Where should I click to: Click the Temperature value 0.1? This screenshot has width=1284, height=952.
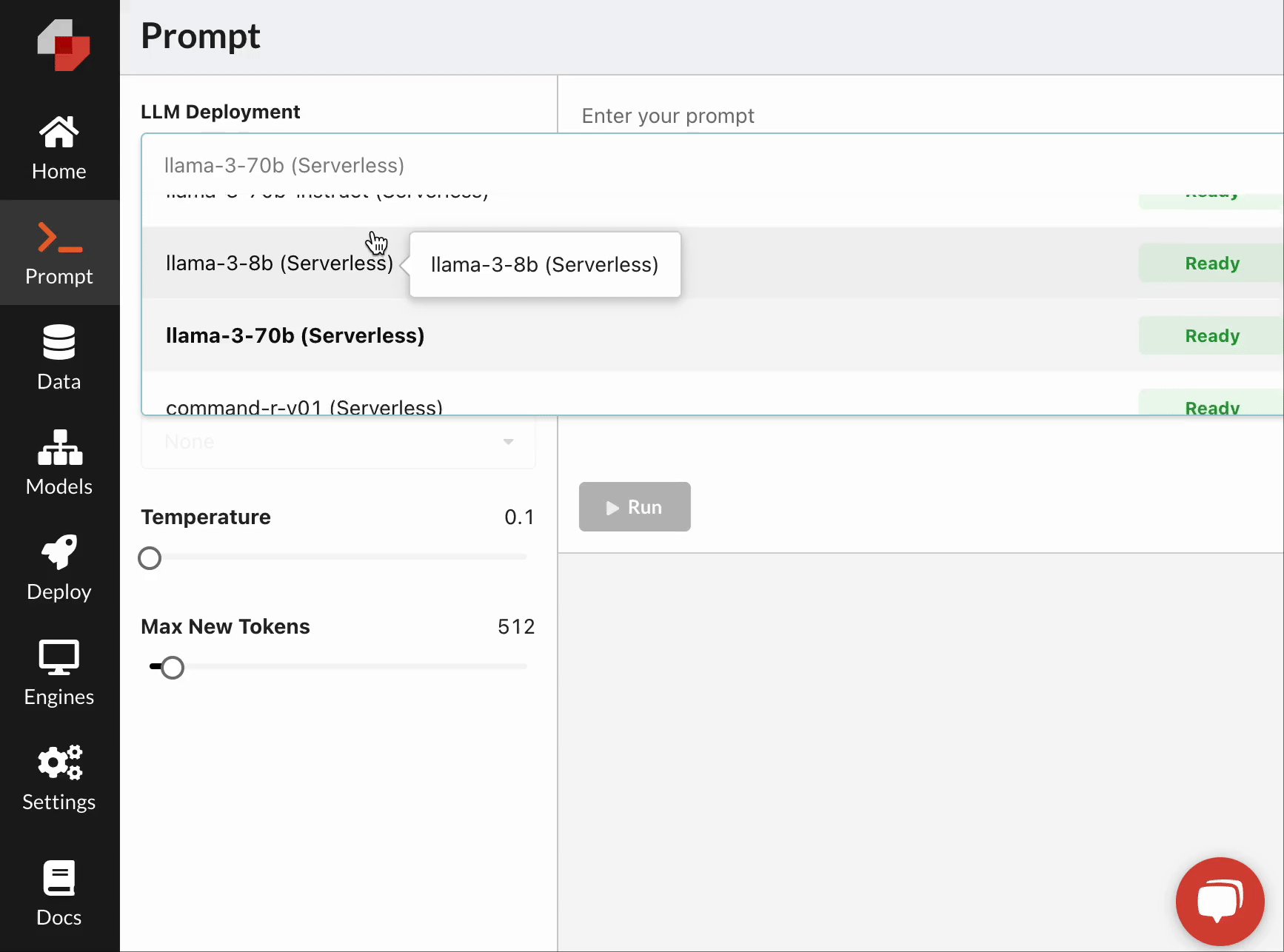(x=519, y=517)
